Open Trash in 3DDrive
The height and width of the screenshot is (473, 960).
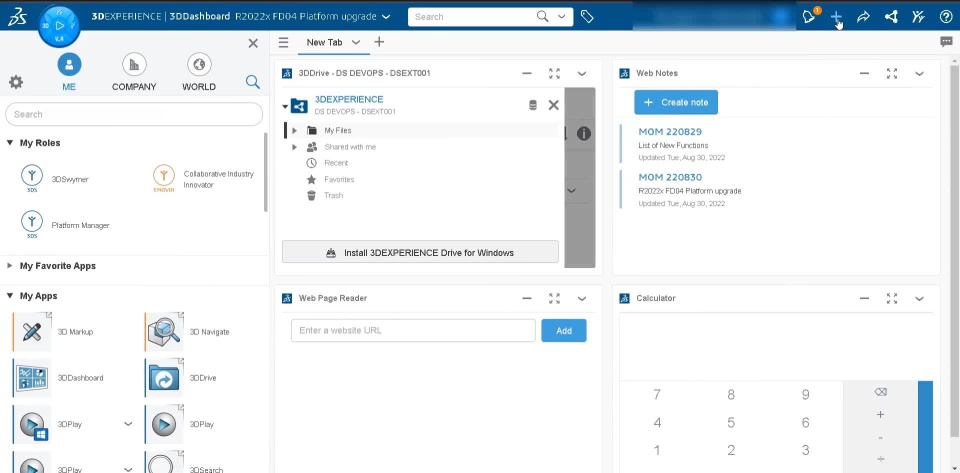[x=334, y=195]
